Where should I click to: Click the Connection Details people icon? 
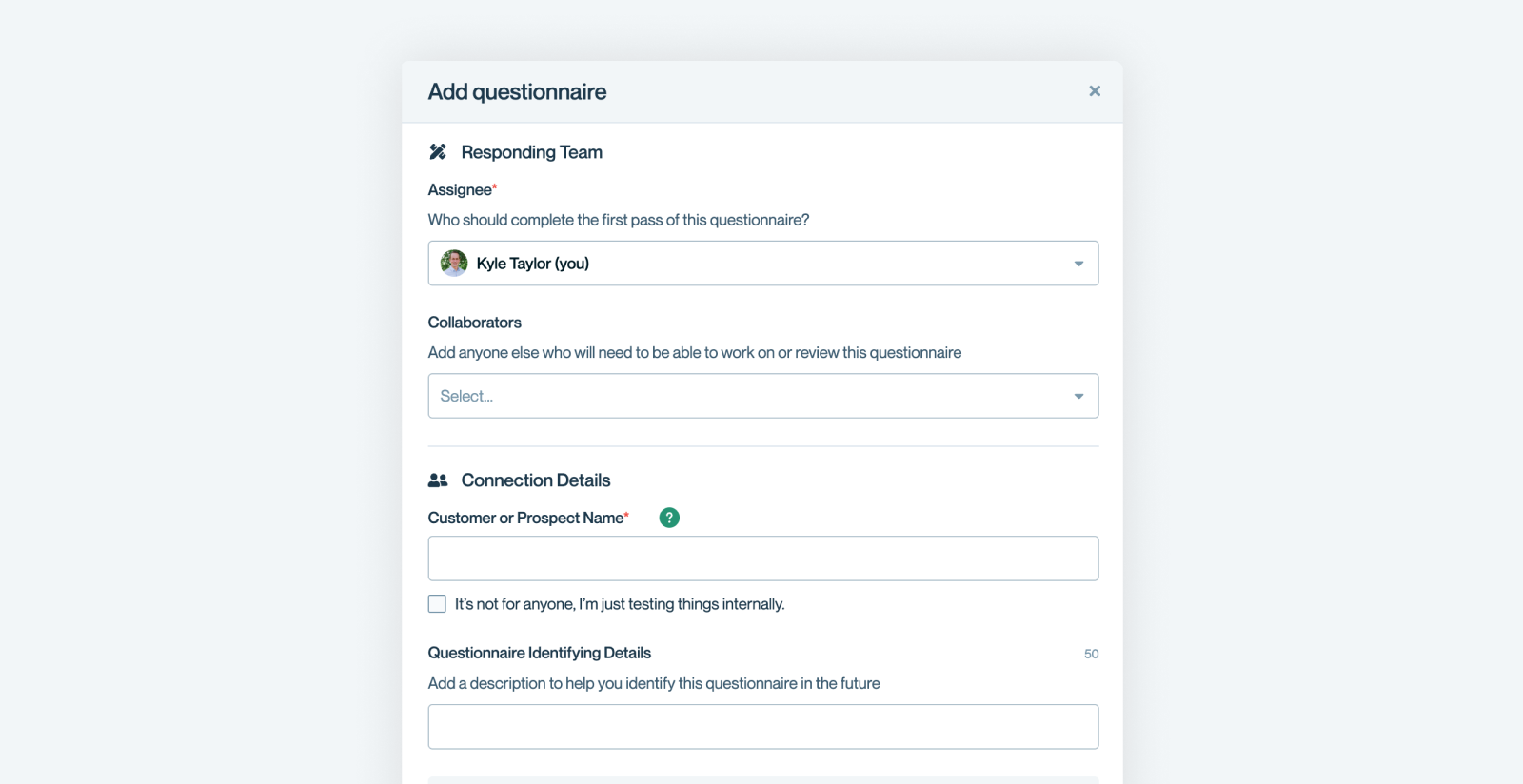(438, 480)
